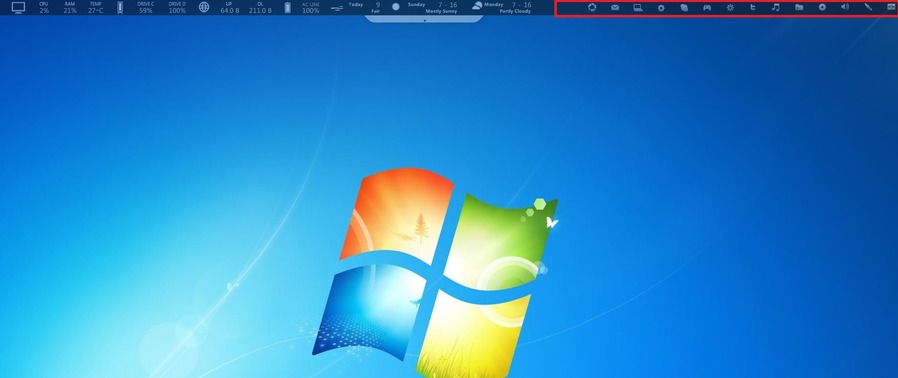Open music with the note icon
The image size is (898, 378).
776,7
